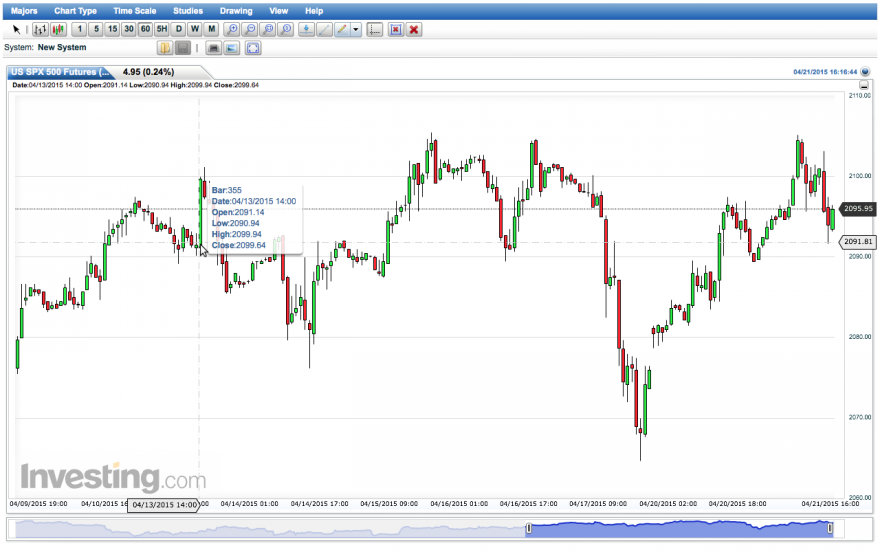Open the pencil tool dropdown arrow
This screenshot has height=550, width=880.
tap(356, 30)
